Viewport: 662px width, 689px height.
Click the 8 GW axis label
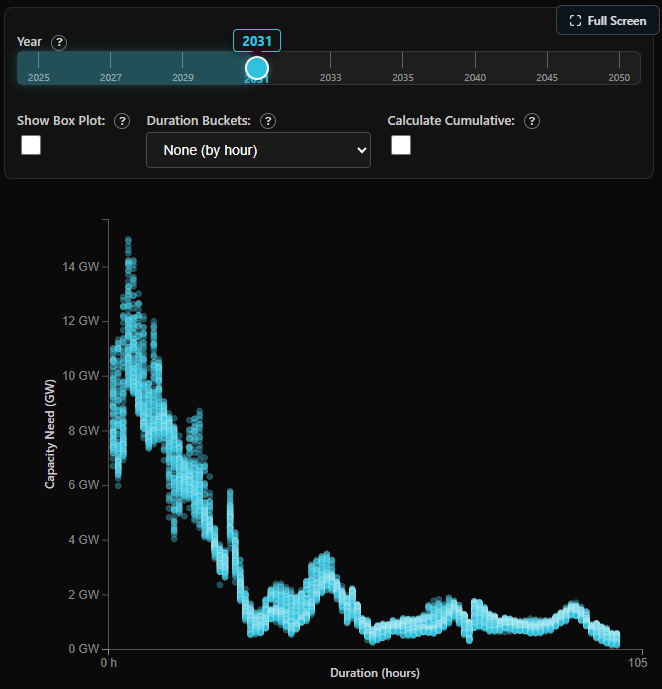[x=83, y=430]
